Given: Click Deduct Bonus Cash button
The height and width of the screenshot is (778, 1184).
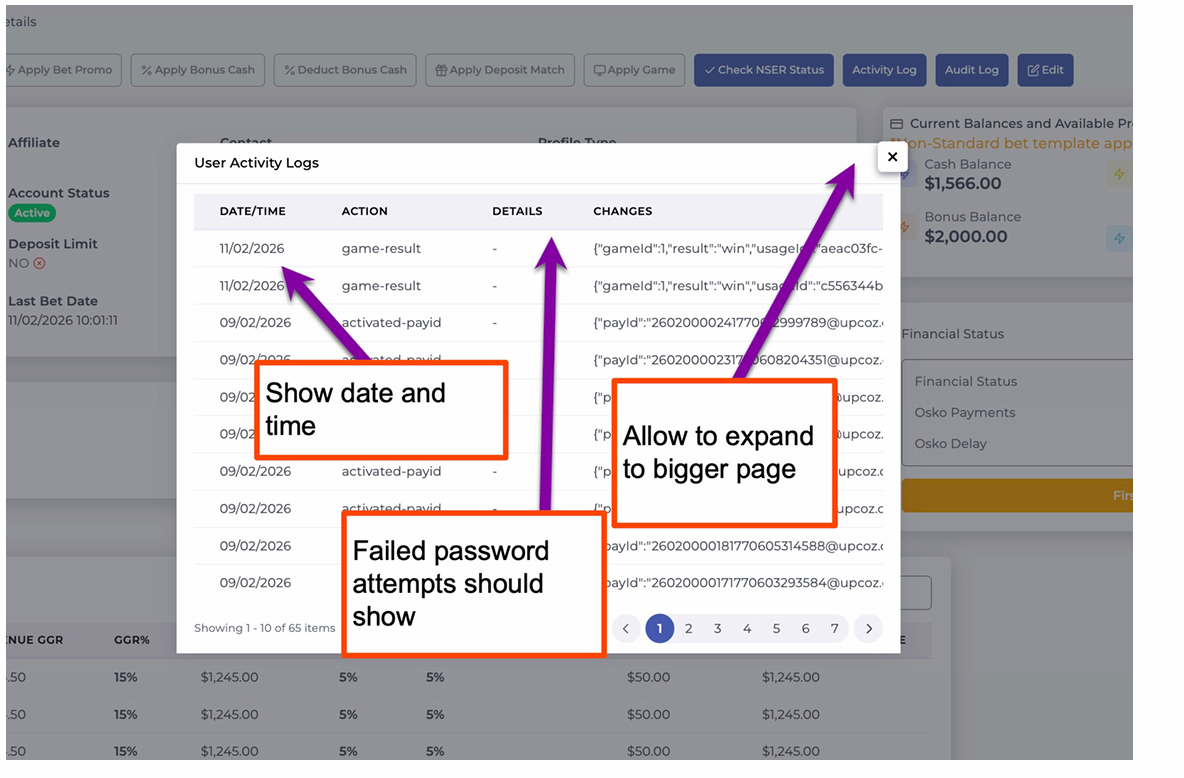Looking at the screenshot, I should pos(345,70).
